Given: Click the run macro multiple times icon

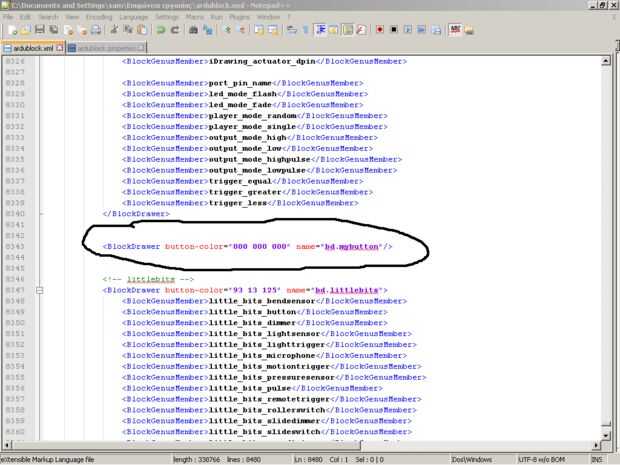Looking at the screenshot, I should 422,30.
